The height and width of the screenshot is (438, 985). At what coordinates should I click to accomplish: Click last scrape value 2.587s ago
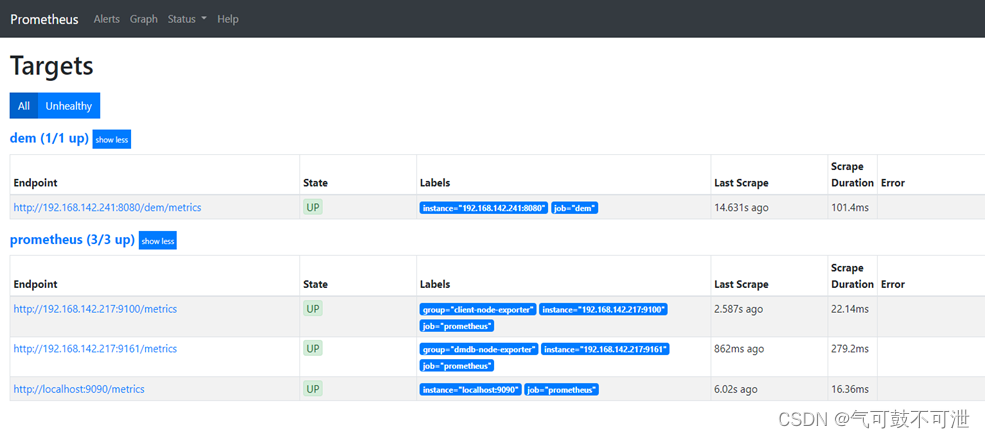tap(739, 309)
